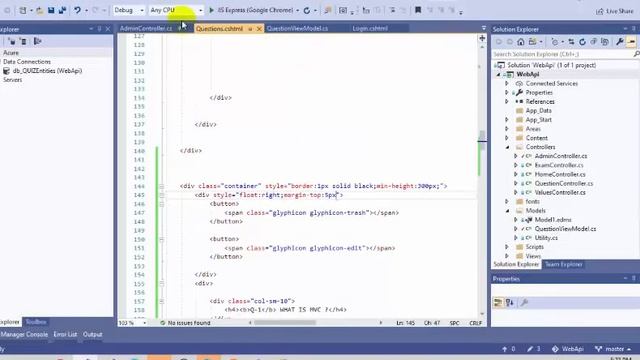Open the IIS Express target dropdown arrow
Viewport: 640px width, 360px height.
tap(298, 11)
